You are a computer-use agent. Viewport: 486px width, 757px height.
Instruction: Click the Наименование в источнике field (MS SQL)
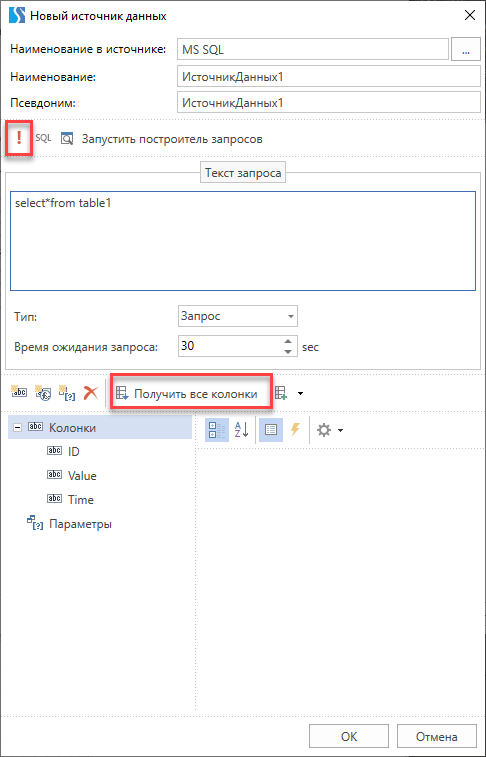pyautogui.click(x=313, y=50)
